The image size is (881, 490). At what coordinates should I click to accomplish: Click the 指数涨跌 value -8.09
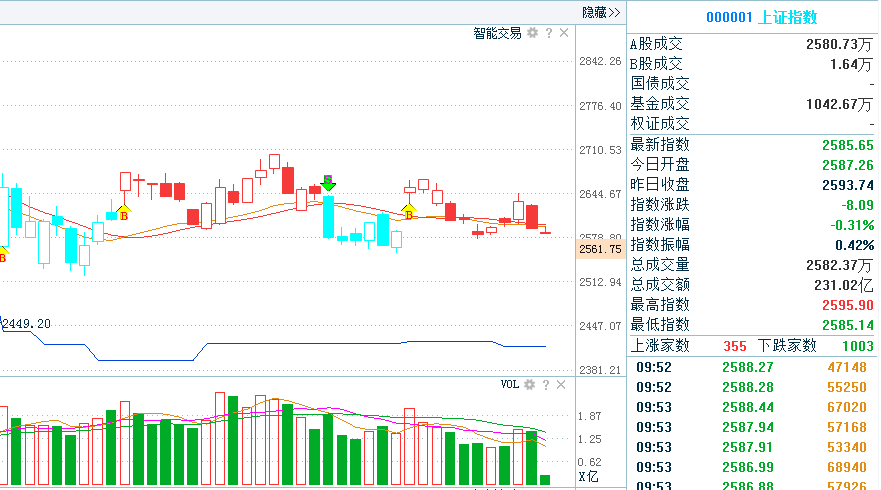857,205
